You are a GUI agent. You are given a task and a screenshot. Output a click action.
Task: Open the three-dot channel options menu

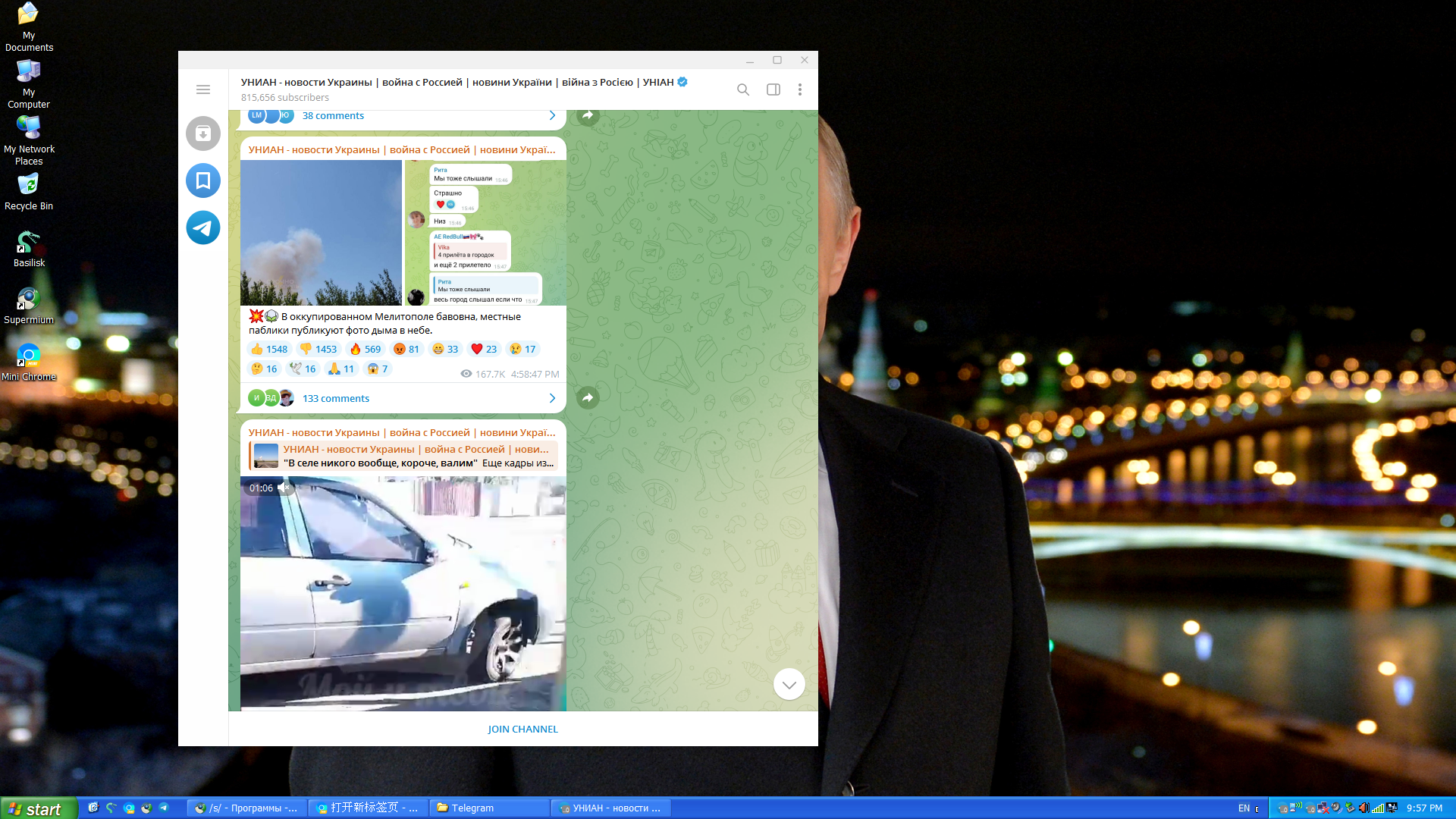pos(799,89)
